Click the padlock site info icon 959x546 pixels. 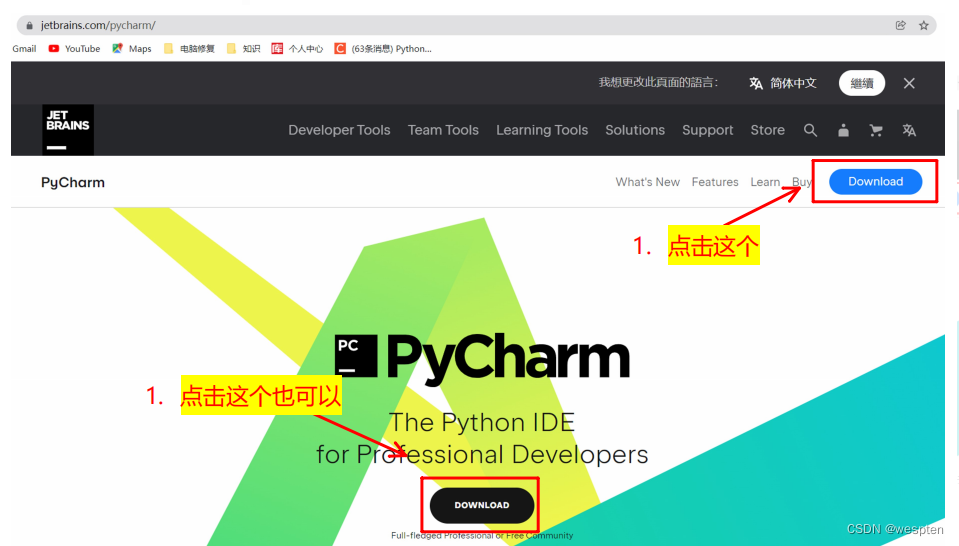[29, 26]
